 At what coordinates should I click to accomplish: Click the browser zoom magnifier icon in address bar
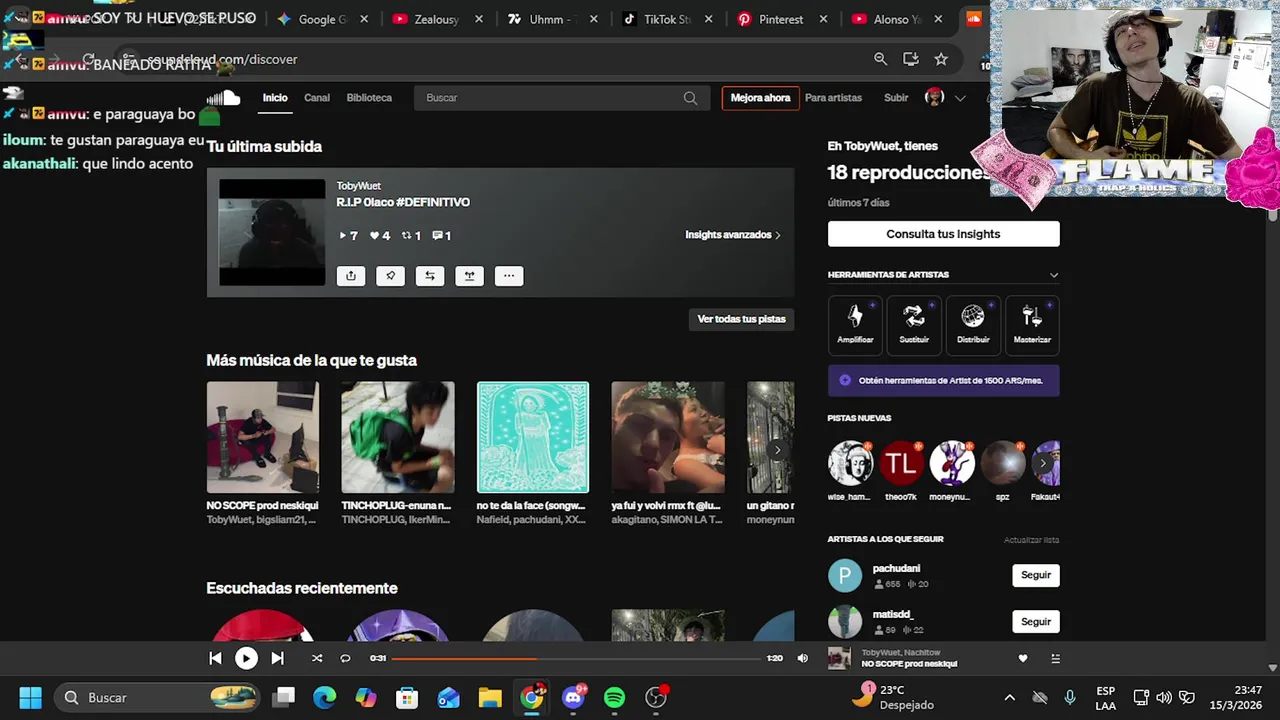[x=880, y=59]
